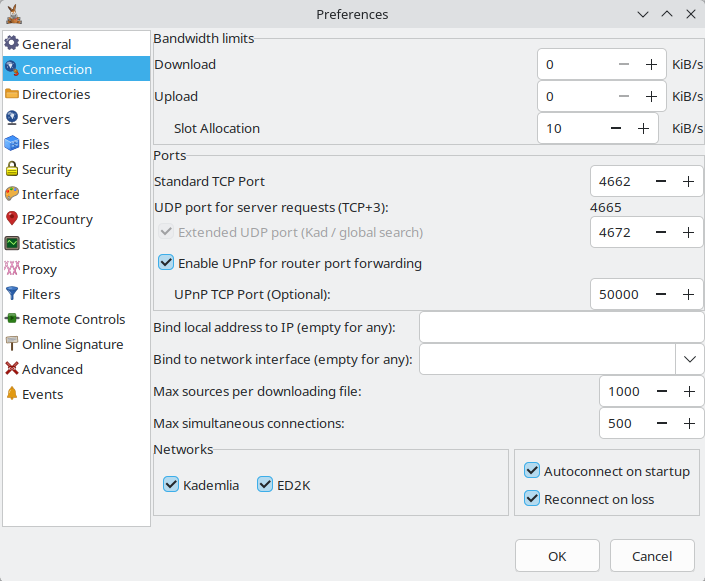This screenshot has width=705, height=581.
Task: Uncheck the ED2K network checkbox
Action: [x=265, y=485]
